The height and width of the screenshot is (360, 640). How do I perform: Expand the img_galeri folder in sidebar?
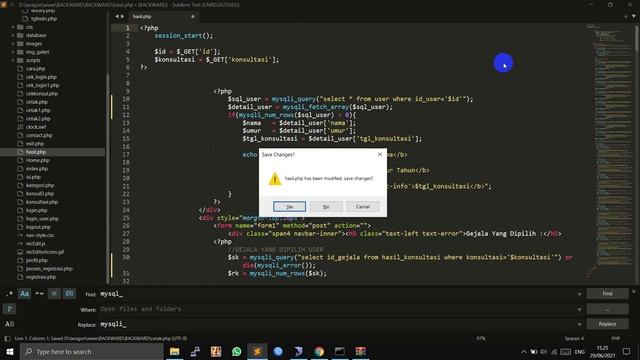pos(13,52)
